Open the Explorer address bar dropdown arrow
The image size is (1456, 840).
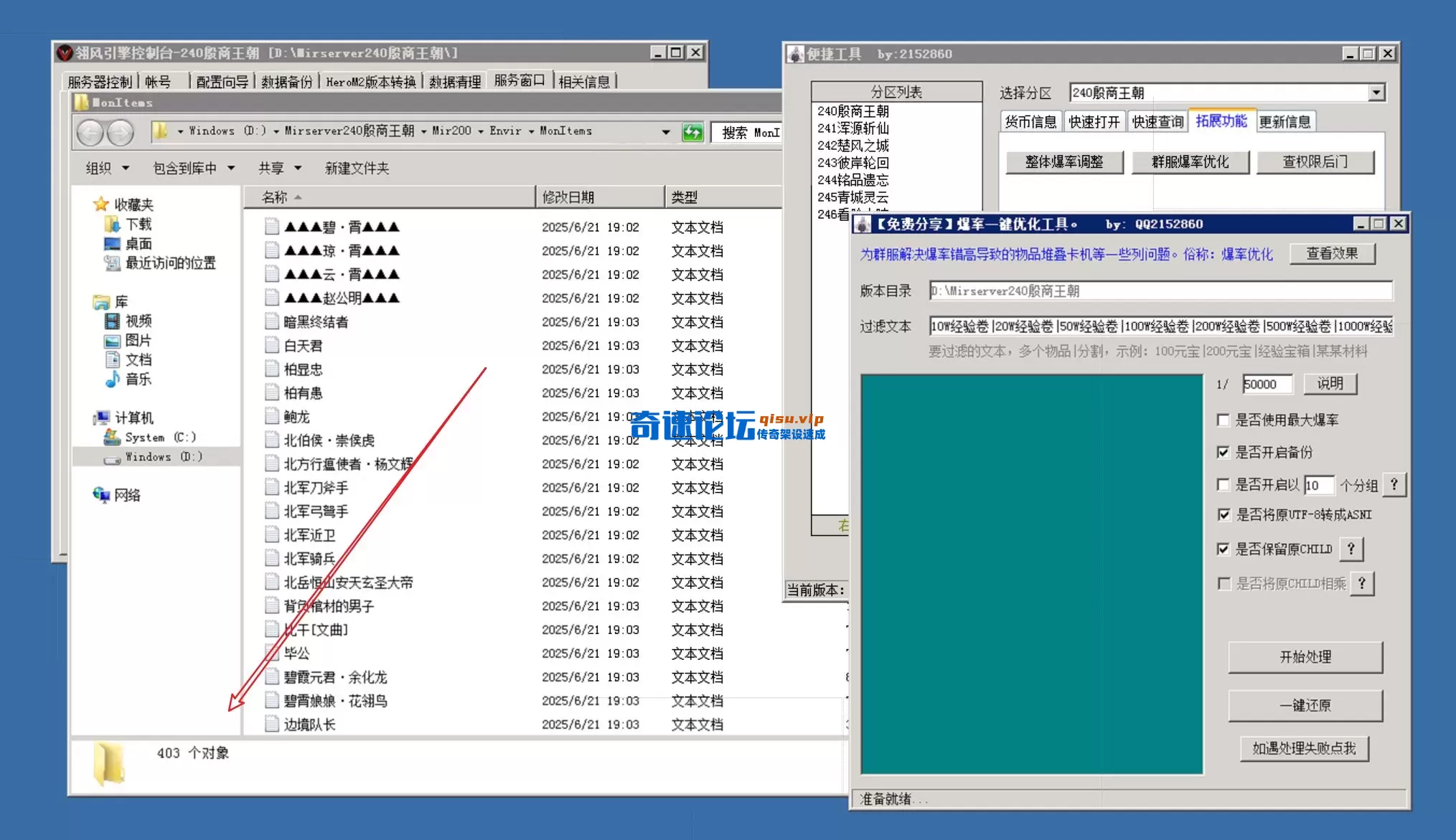(665, 132)
